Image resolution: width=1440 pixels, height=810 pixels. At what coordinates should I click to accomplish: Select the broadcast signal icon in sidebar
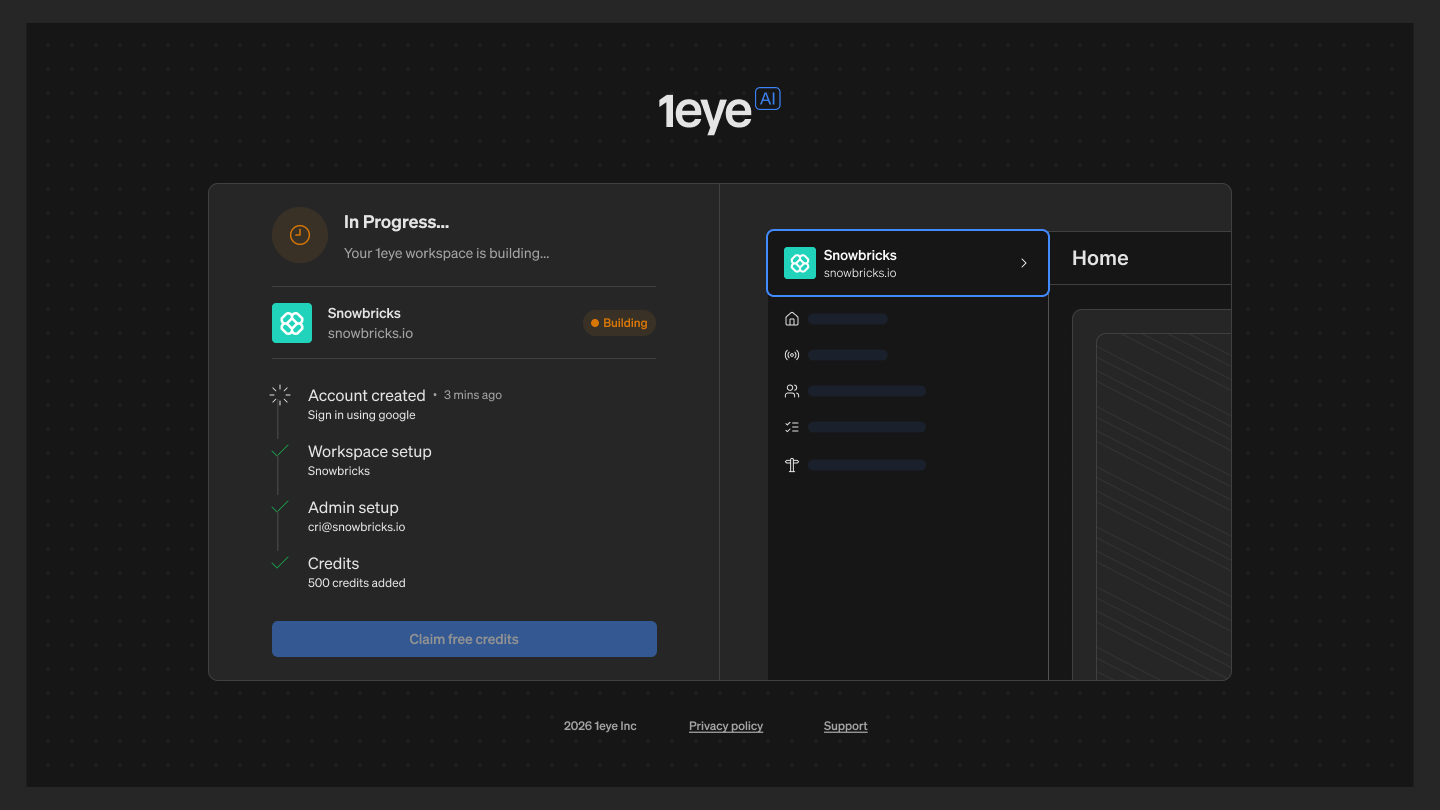point(792,355)
